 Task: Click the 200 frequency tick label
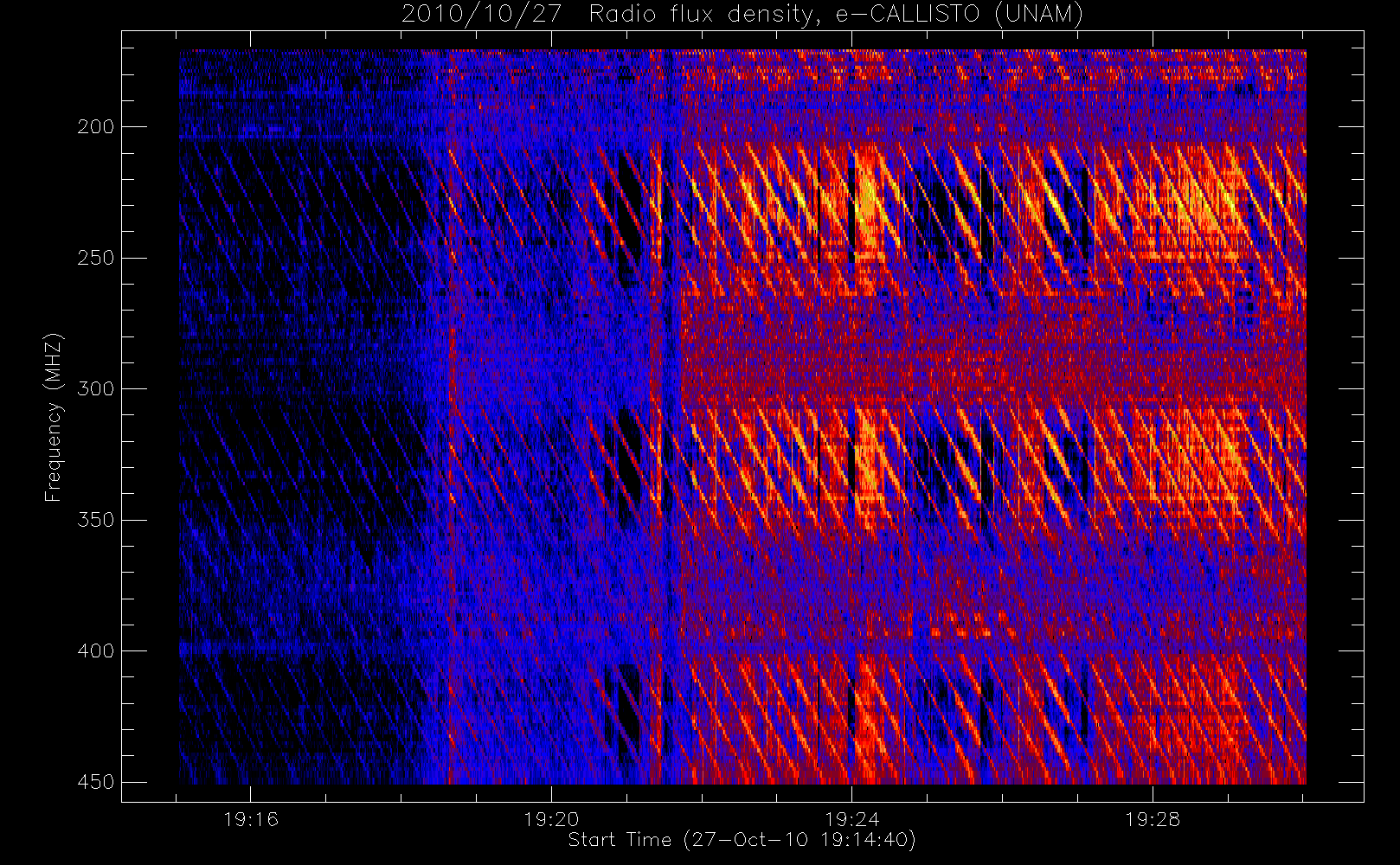tap(95, 127)
